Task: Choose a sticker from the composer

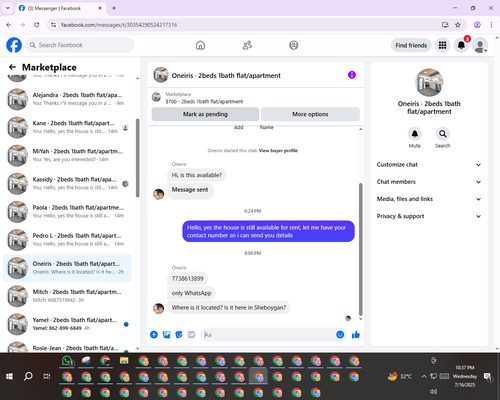Action: (x=179, y=335)
